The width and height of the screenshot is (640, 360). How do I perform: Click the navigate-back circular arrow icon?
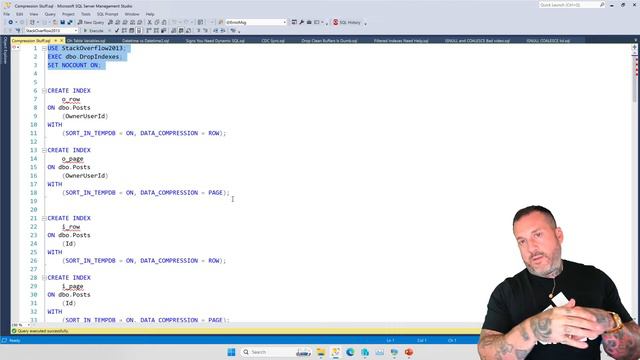11,22
